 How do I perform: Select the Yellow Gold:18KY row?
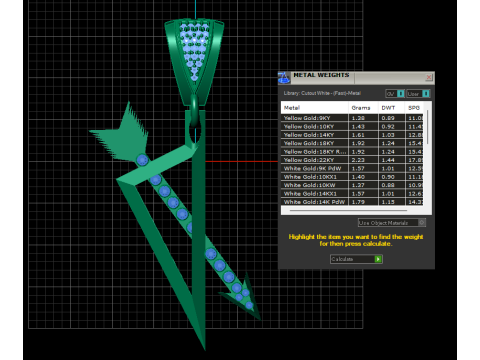(352, 143)
